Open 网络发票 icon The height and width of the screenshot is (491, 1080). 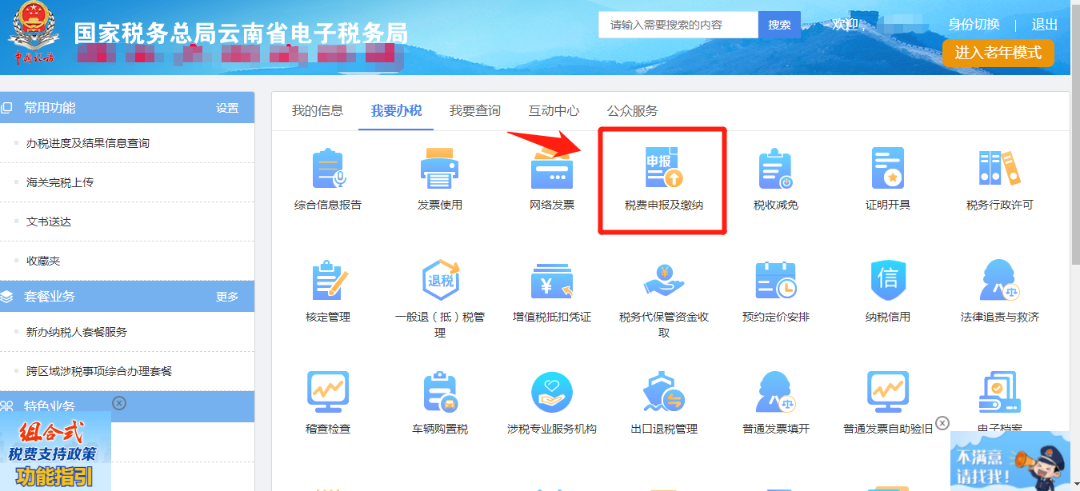point(551,168)
